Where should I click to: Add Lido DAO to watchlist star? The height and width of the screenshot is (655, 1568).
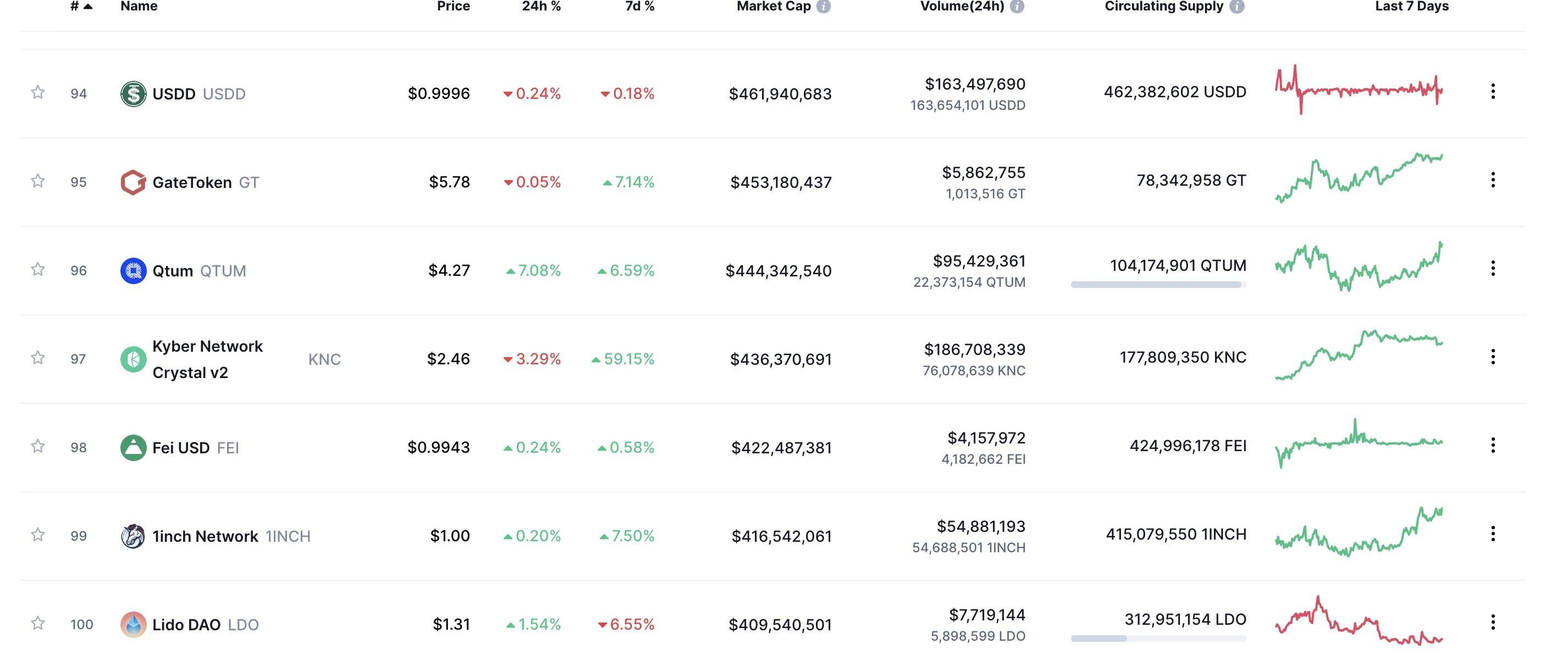38,623
